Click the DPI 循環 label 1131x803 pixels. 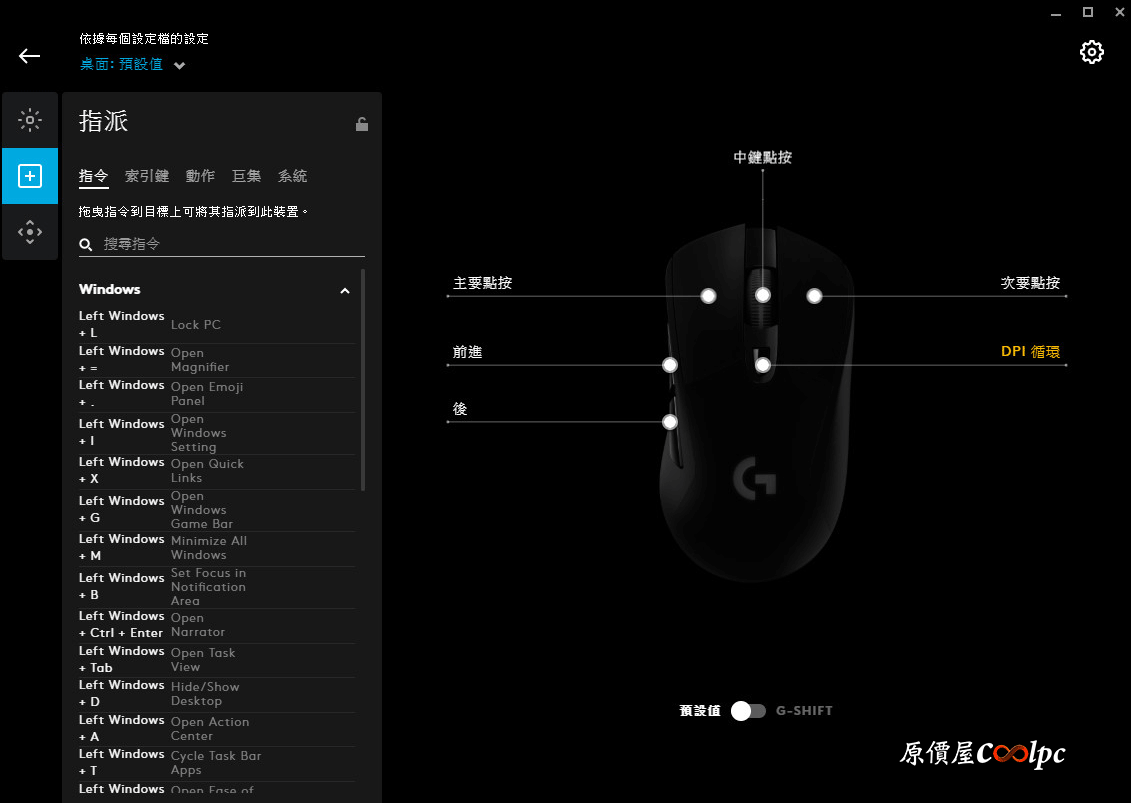1030,351
